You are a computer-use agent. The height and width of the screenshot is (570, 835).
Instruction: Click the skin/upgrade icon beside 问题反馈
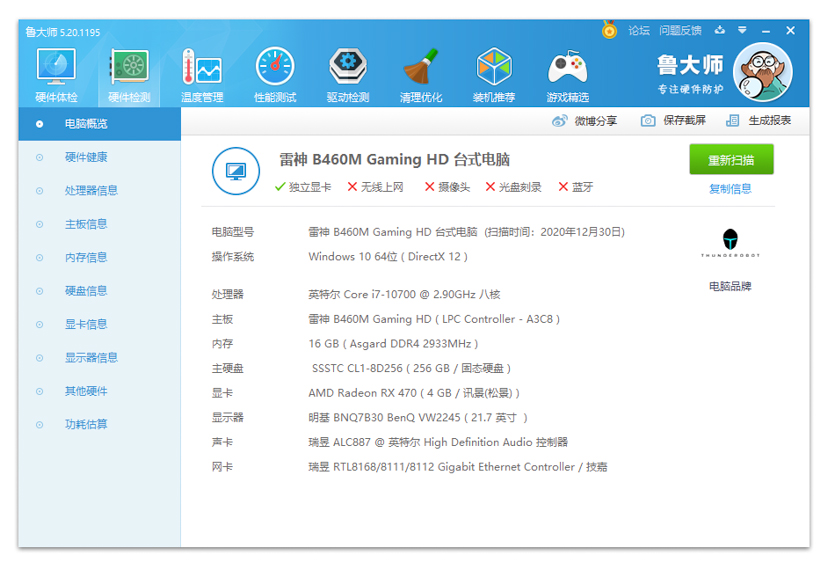[720, 30]
